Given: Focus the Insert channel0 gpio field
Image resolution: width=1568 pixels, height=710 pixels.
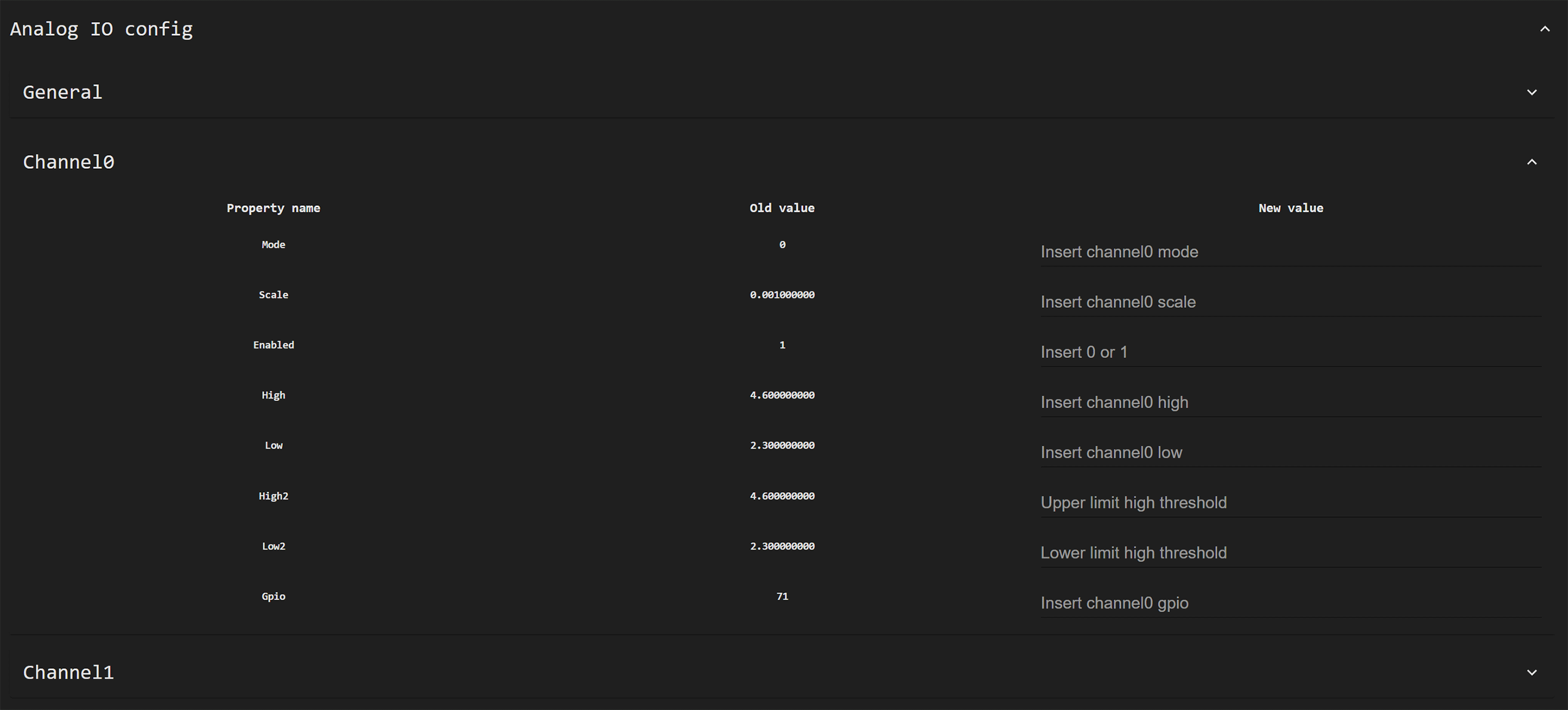Looking at the screenshot, I should point(1290,603).
